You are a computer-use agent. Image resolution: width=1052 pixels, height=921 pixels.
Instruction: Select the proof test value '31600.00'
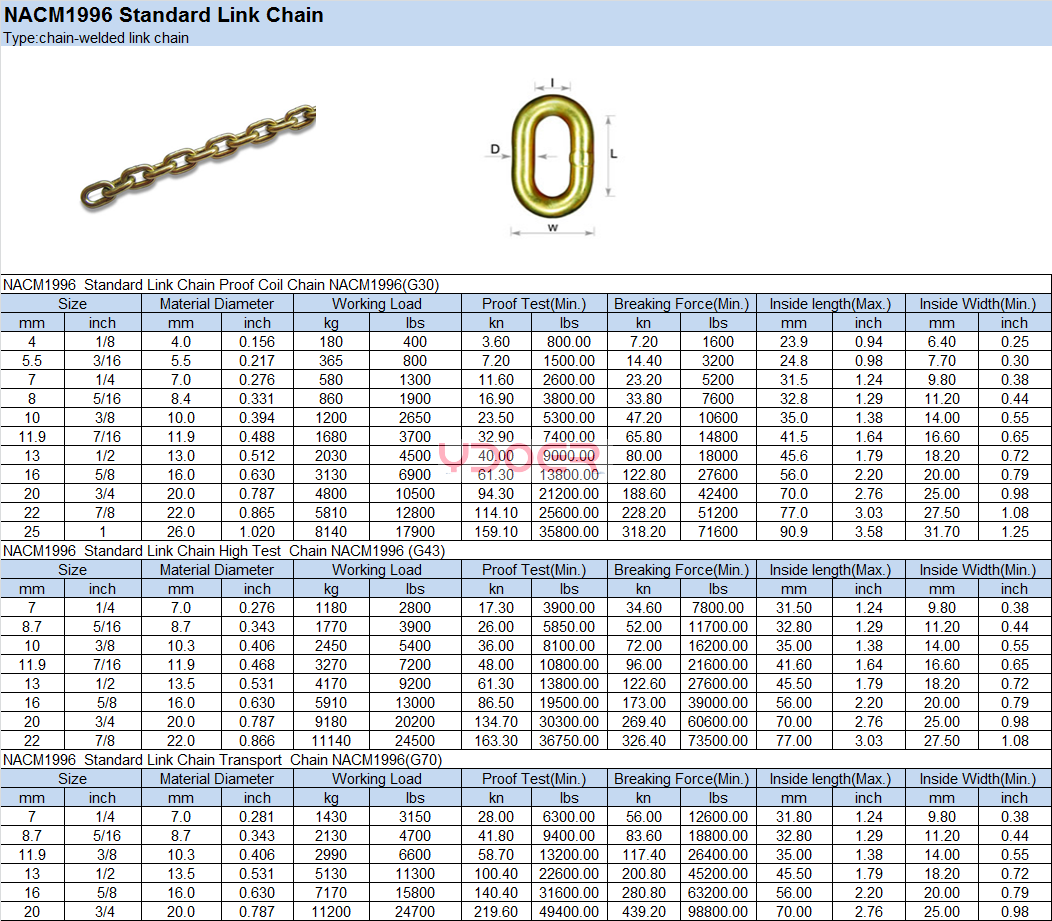pos(569,893)
